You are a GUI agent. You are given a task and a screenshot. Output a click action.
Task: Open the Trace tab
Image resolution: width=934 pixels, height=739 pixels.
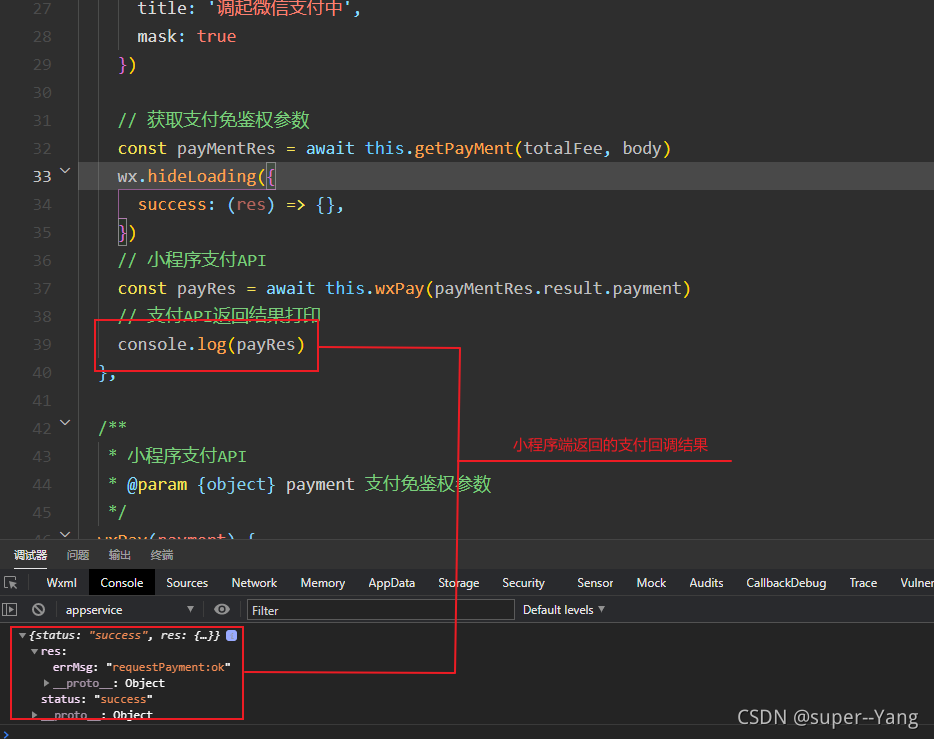pyautogui.click(x=863, y=583)
